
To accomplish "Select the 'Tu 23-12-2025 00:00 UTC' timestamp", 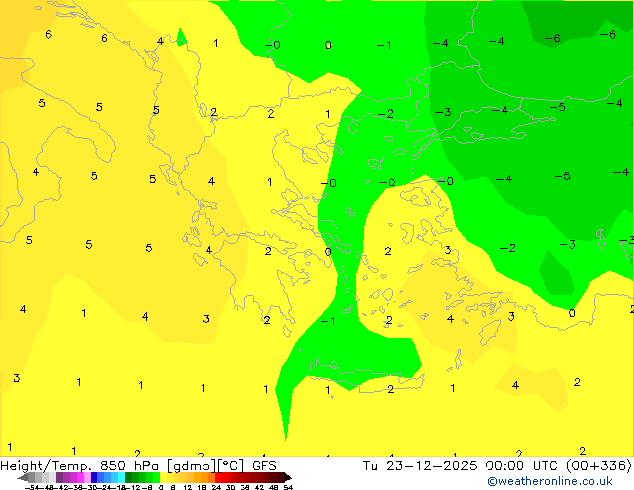I will point(461,466).
